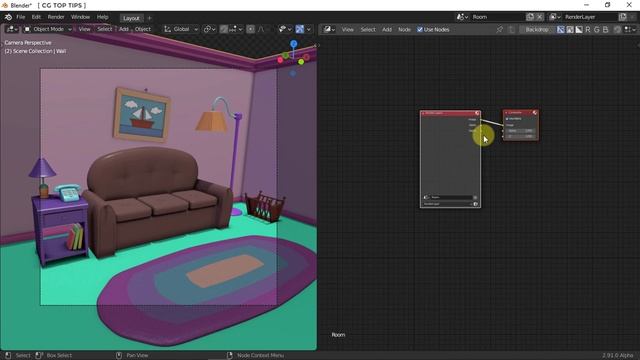Toggle snapping magnet in viewport header
This screenshot has height=360, width=640.
224,29
